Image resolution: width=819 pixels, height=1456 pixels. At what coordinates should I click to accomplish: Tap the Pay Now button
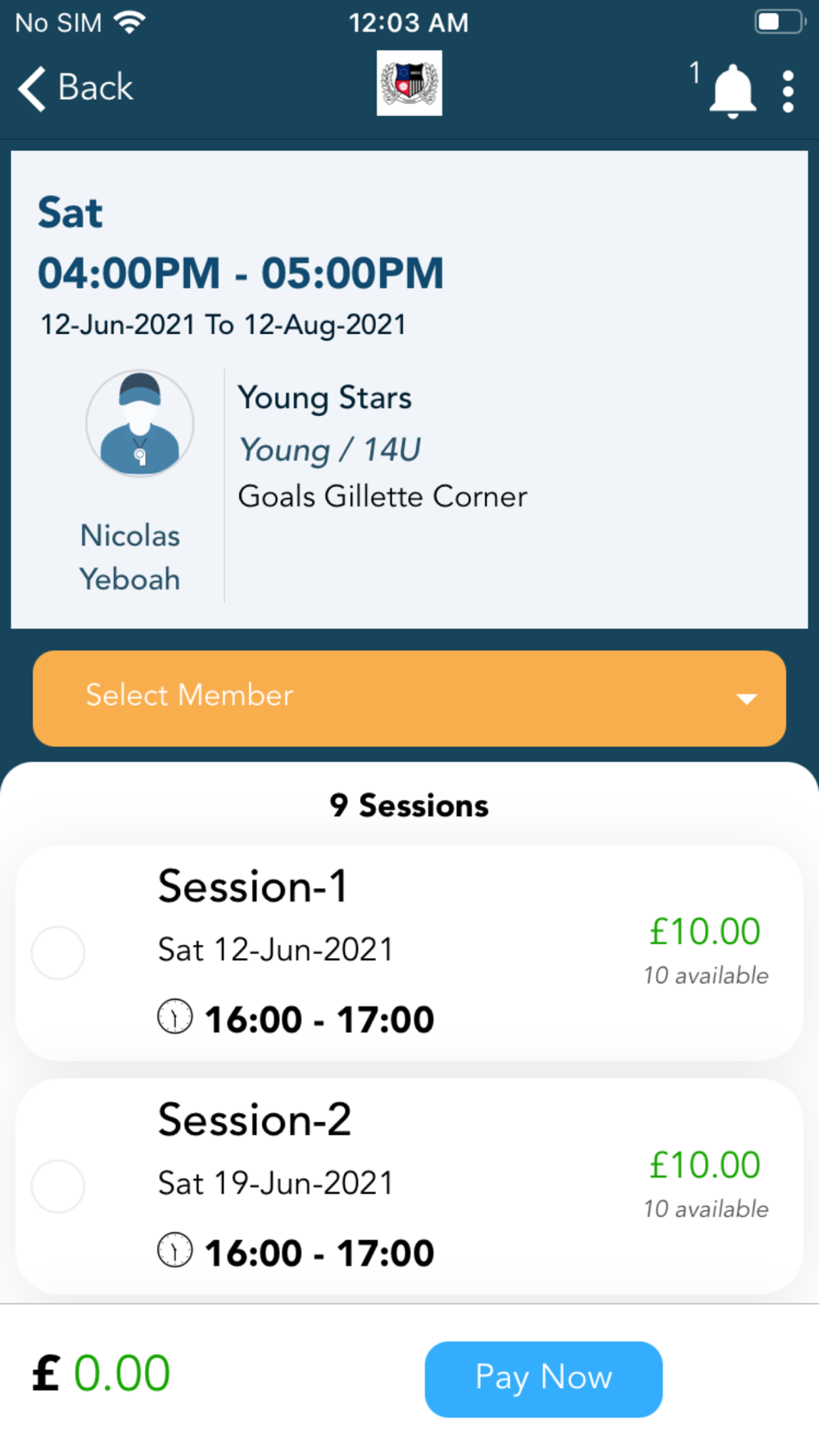pos(544,1379)
